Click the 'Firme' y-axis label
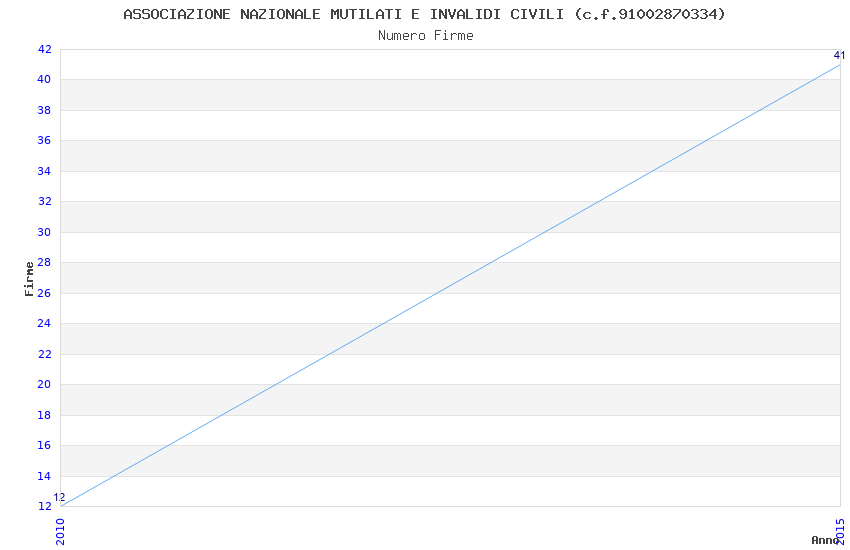Screen dimensions: 850x550 pos(29,279)
